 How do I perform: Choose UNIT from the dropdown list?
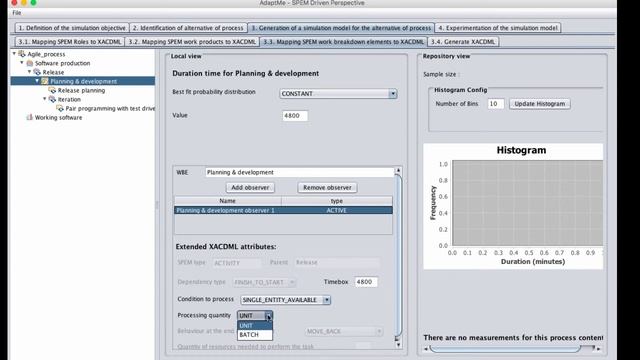[x=255, y=325]
